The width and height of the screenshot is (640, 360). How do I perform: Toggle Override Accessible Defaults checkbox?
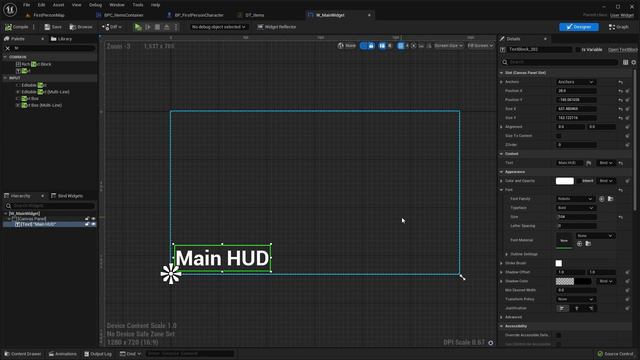click(558, 335)
